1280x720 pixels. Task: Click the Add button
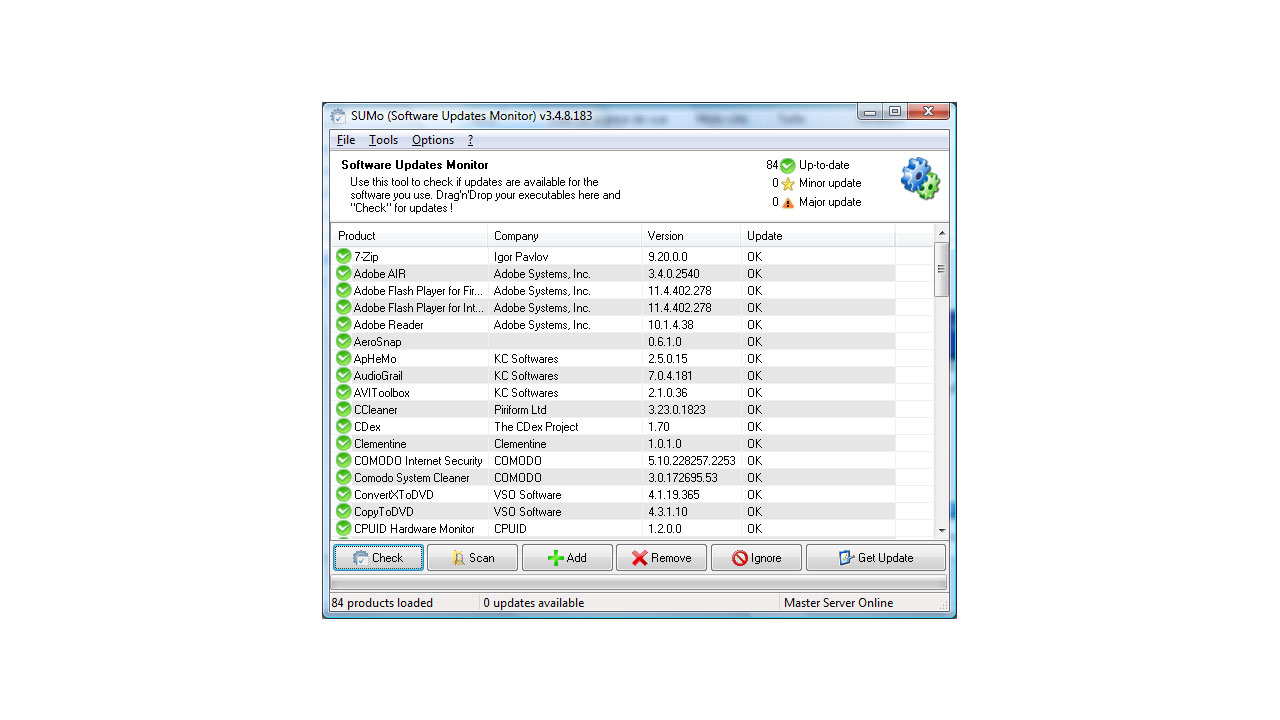point(567,558)
